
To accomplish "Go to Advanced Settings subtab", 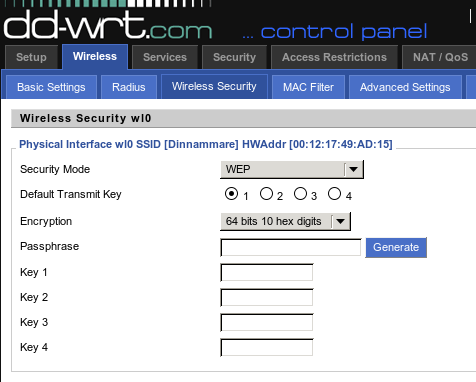I will (x=405, y=87).
